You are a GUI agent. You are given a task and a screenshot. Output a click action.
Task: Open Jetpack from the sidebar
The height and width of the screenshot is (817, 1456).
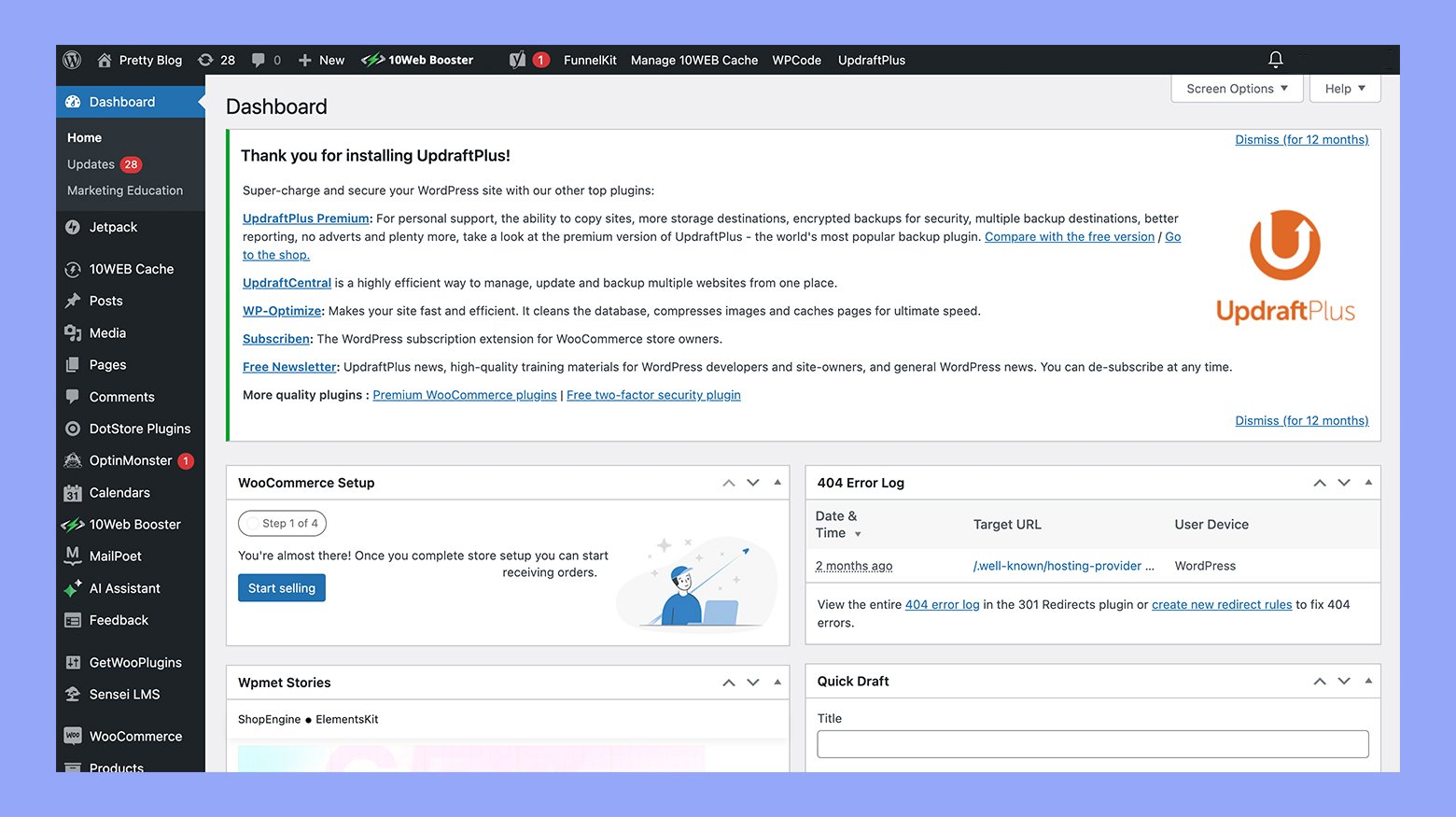click(113, 227)
